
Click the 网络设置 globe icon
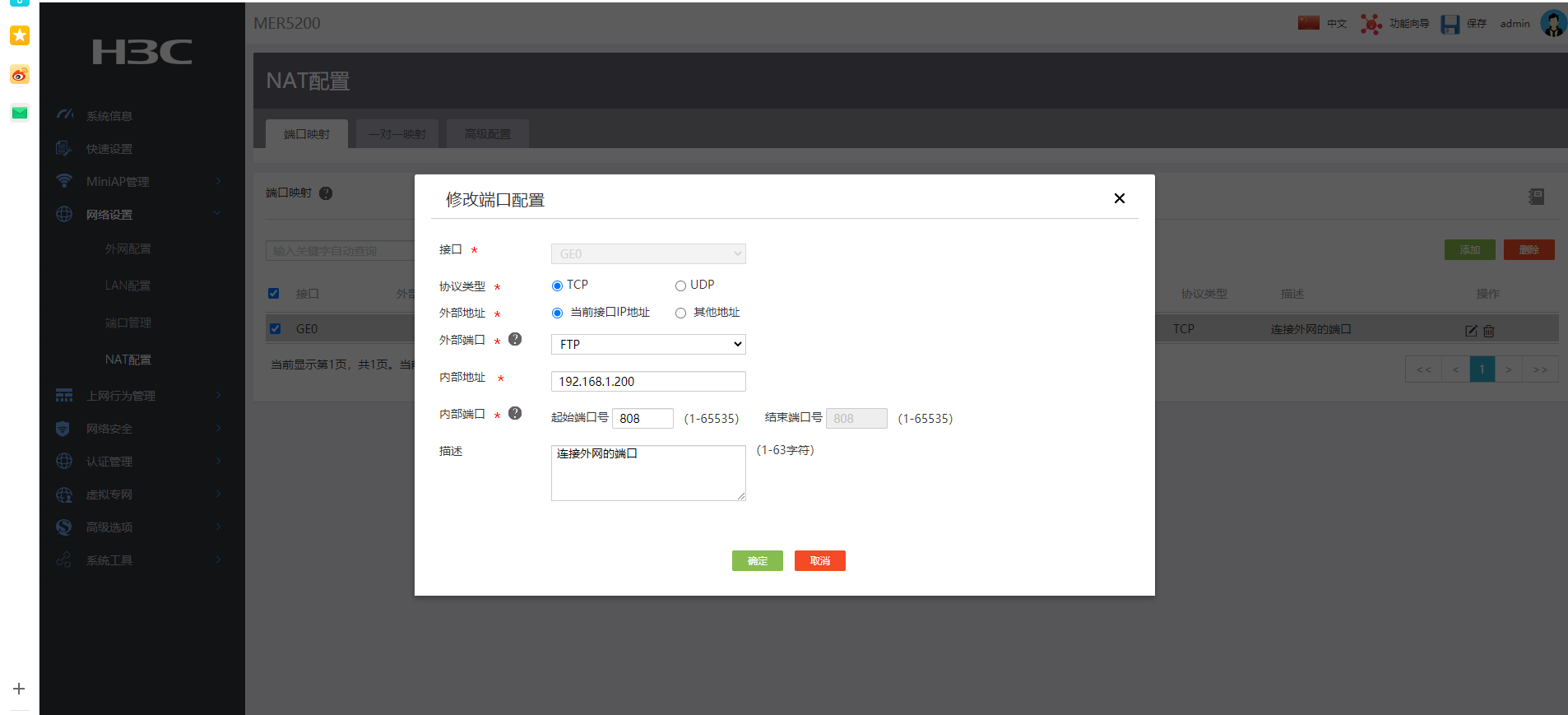pyautogui.click(x=64, y=214)
